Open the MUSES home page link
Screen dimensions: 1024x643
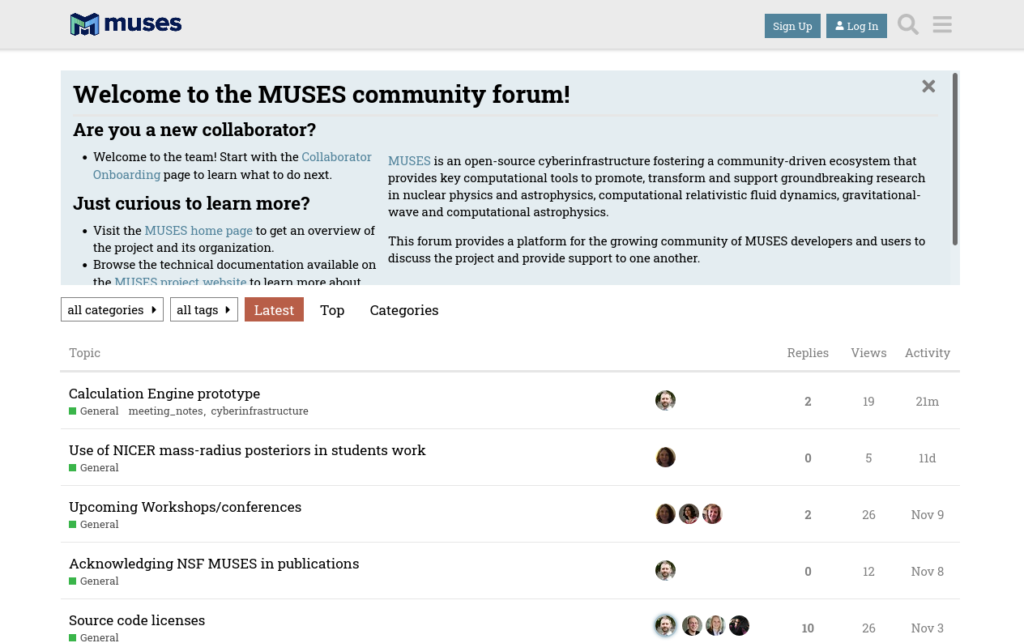point(198,230)
